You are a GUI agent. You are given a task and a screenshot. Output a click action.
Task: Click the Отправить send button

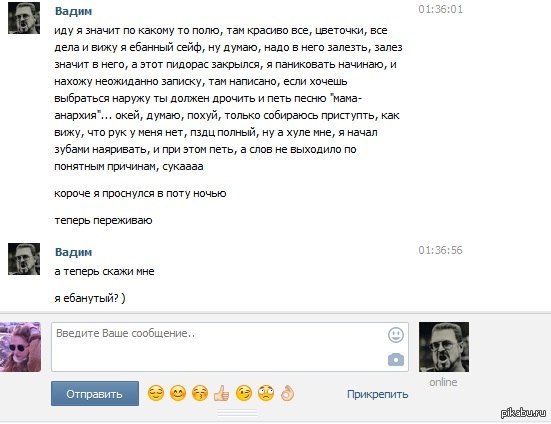point(95,394)
